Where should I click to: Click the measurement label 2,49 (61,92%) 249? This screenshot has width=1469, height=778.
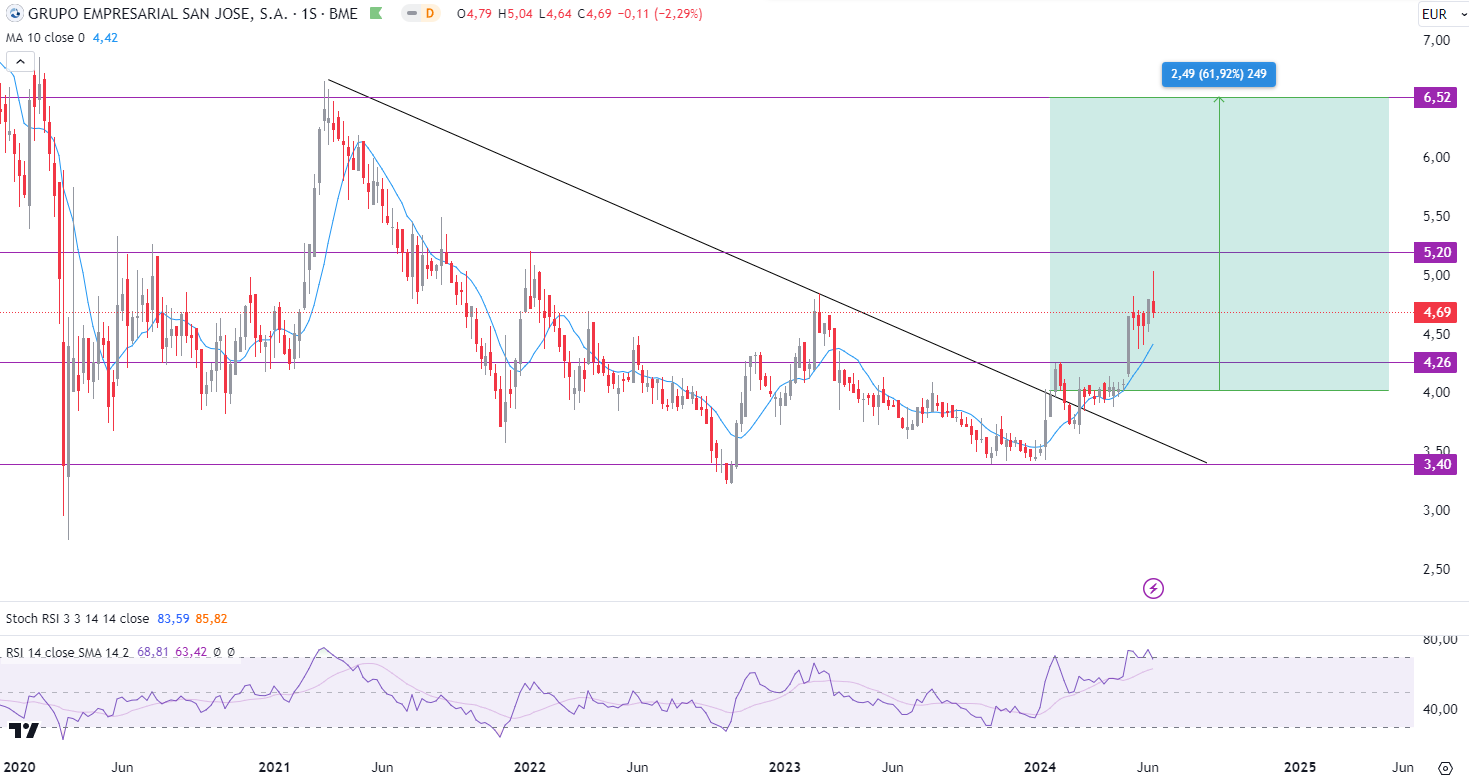(x=1218, y=74)
